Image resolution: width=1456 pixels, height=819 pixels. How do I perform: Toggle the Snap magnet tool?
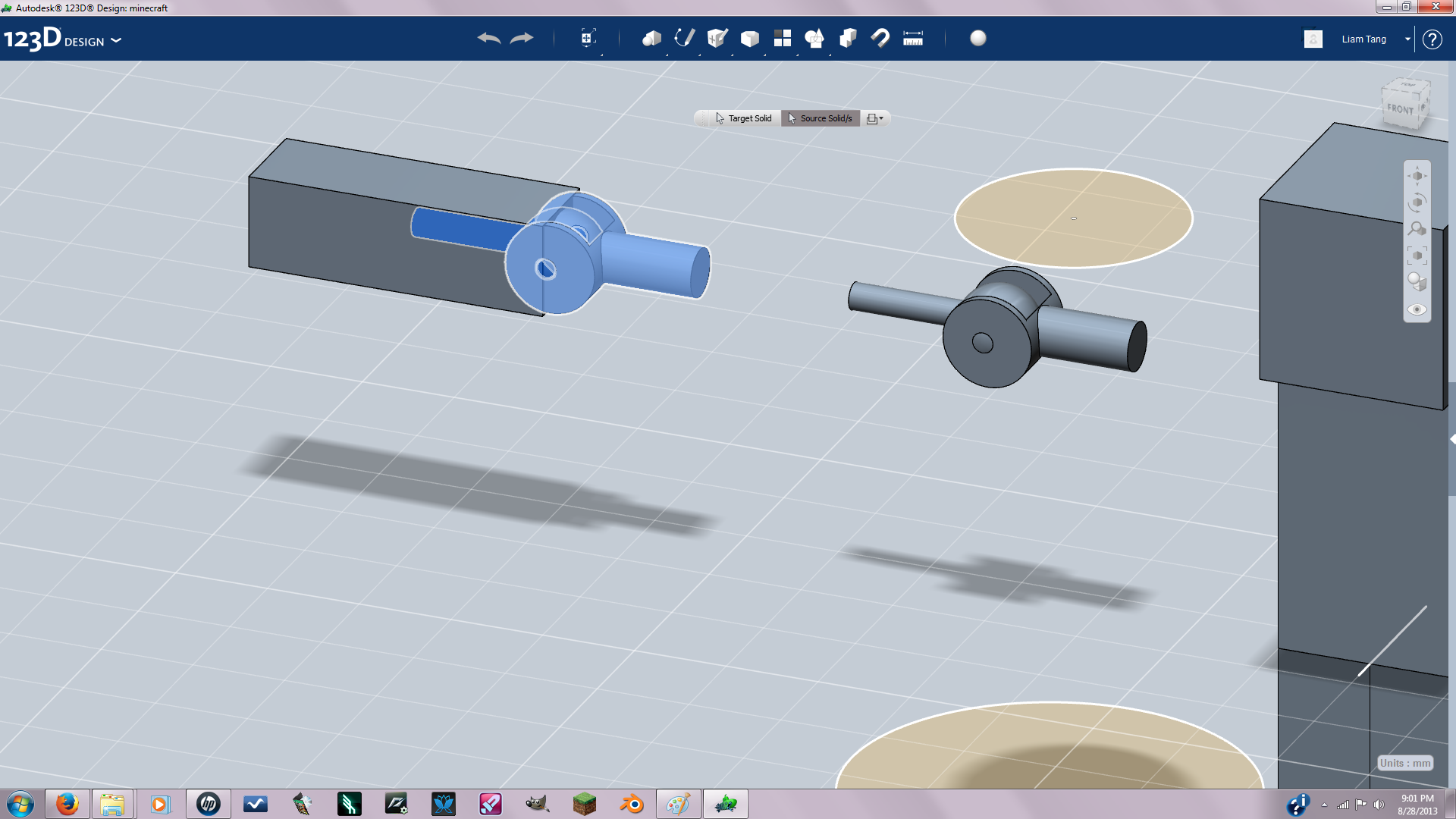point(880,38)
